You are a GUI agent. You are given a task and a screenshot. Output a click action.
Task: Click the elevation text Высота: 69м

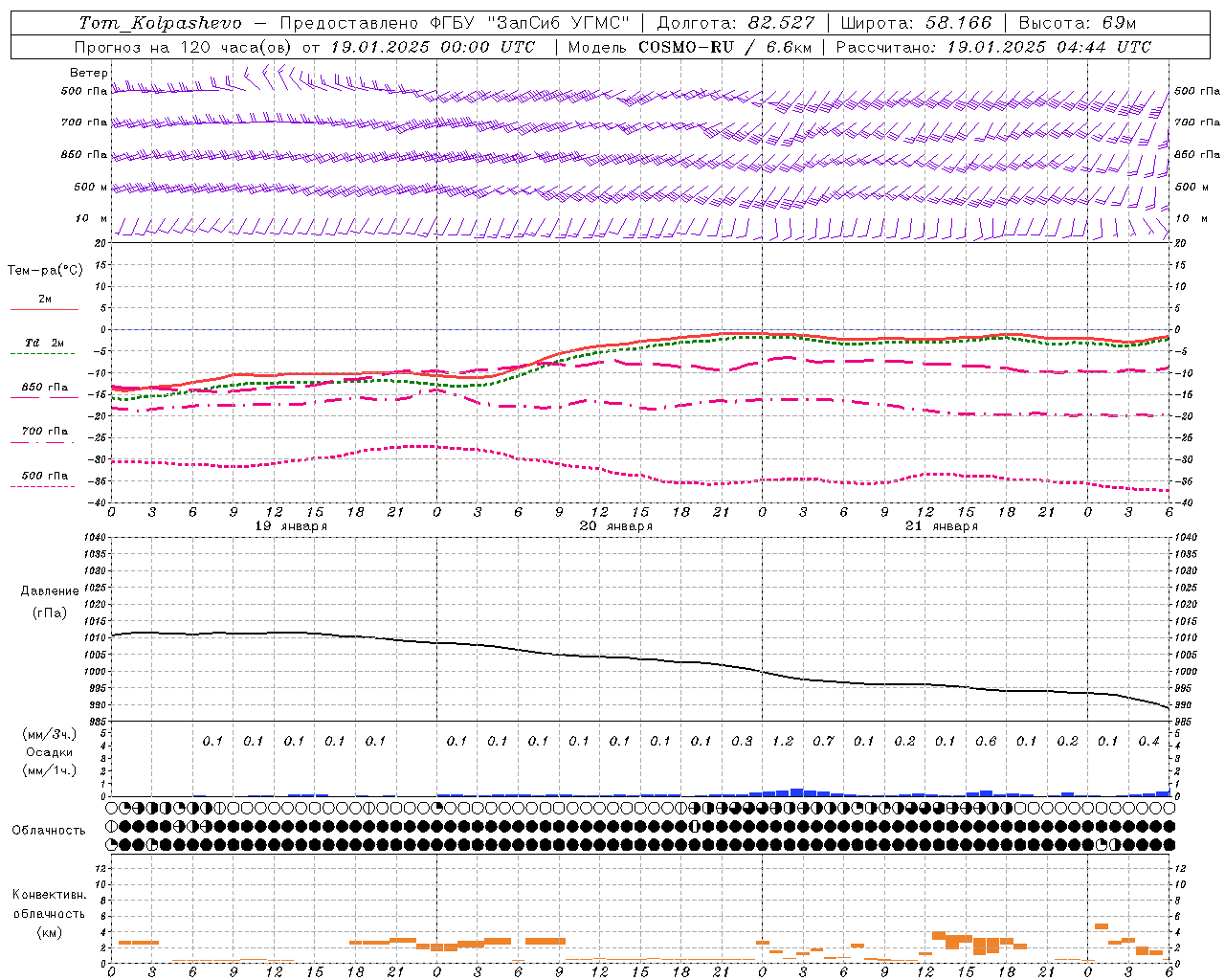(x=1078, y=23)
